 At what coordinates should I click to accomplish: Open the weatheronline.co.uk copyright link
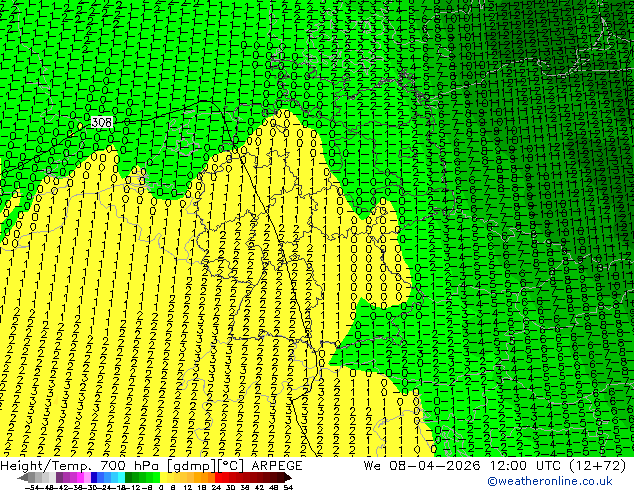[x=550, y=481]
